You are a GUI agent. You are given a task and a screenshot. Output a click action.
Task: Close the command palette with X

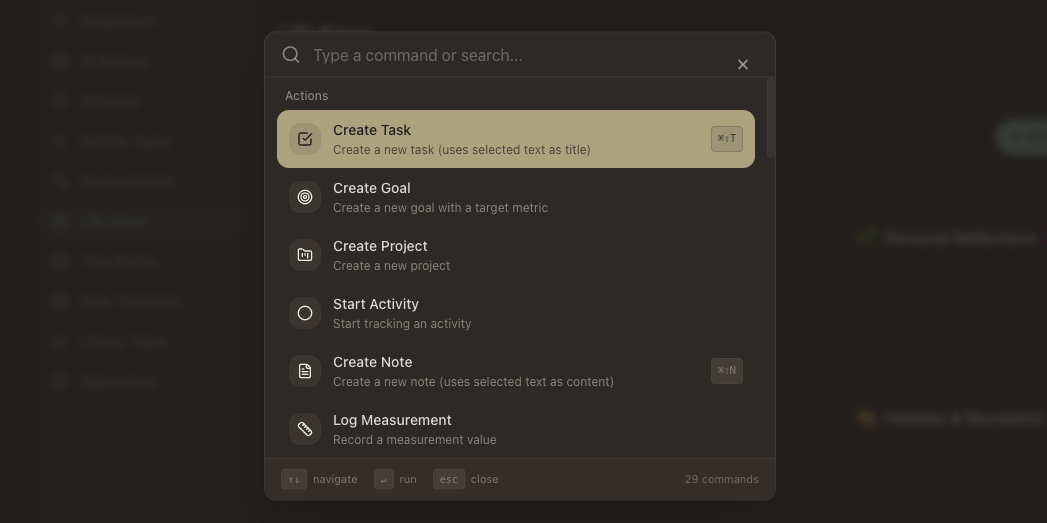[743, 64]
